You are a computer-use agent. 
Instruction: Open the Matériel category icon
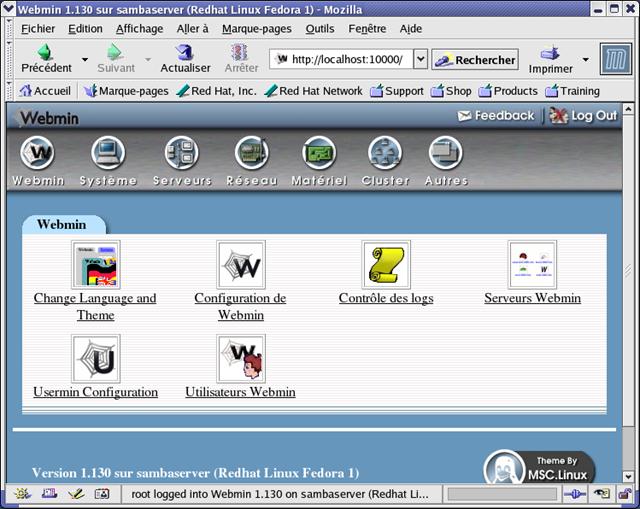coord(319,153)
